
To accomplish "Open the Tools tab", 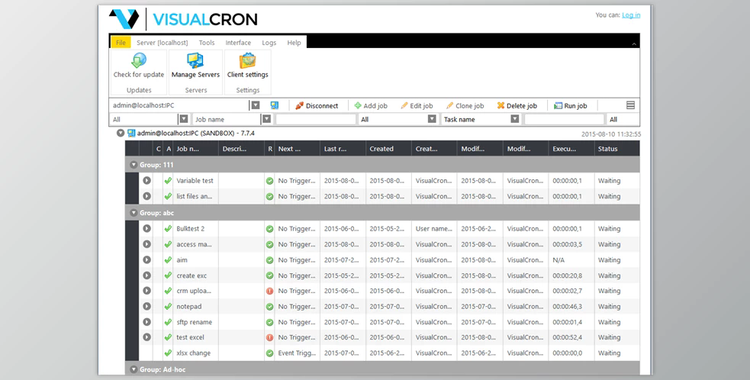I will tap(207, 43).
